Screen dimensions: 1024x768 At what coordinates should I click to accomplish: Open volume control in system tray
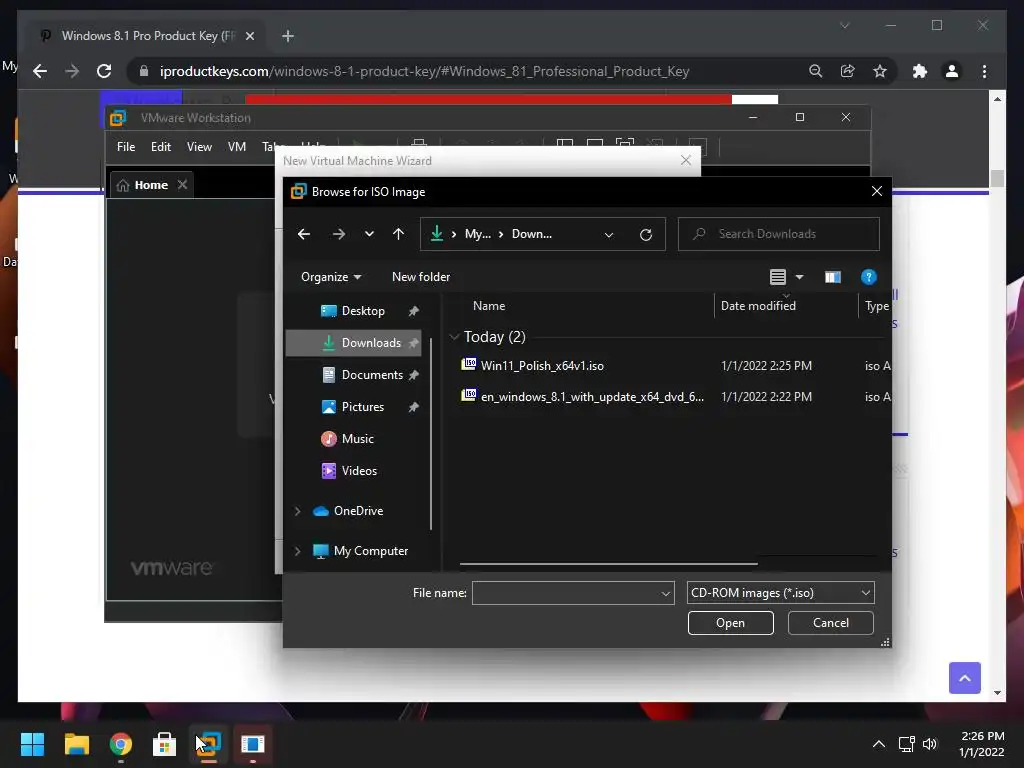pyautogui.click(x=930, y=744)
